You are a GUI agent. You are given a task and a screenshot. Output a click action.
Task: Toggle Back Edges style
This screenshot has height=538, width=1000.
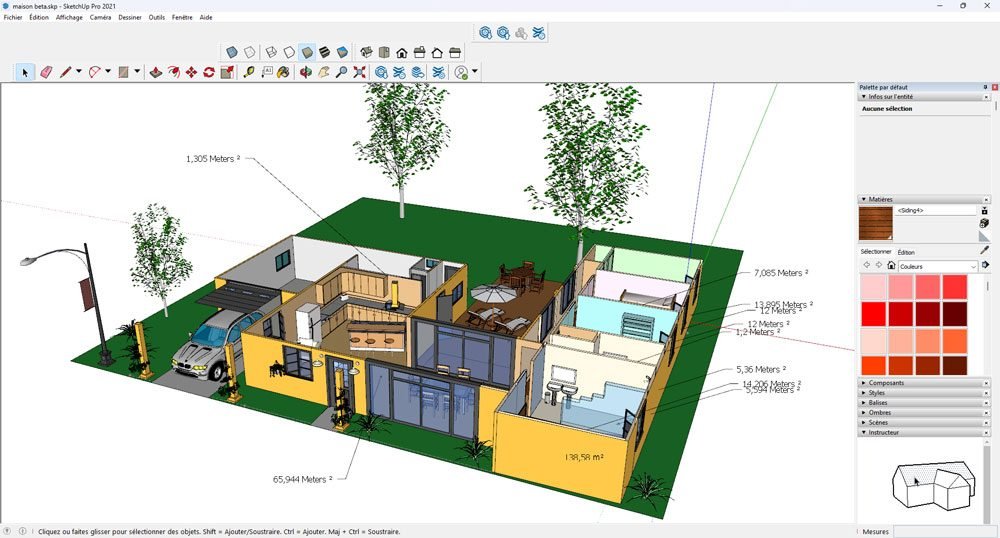point(250,52)
